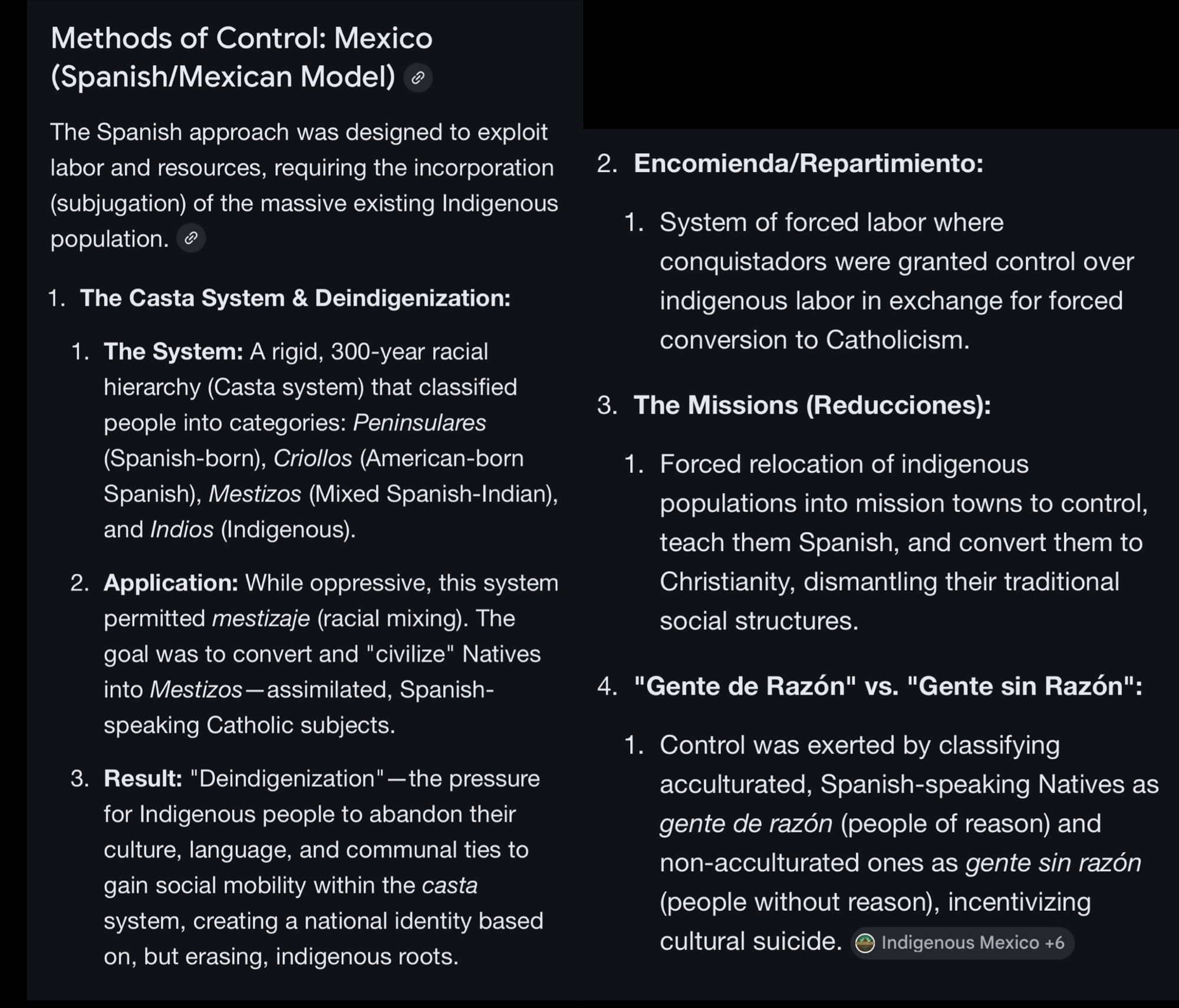Click the italic phrase "gente sin razón"
Image resolution: width=1179 pixels, height=1008 pixels.
[1053, 863]
